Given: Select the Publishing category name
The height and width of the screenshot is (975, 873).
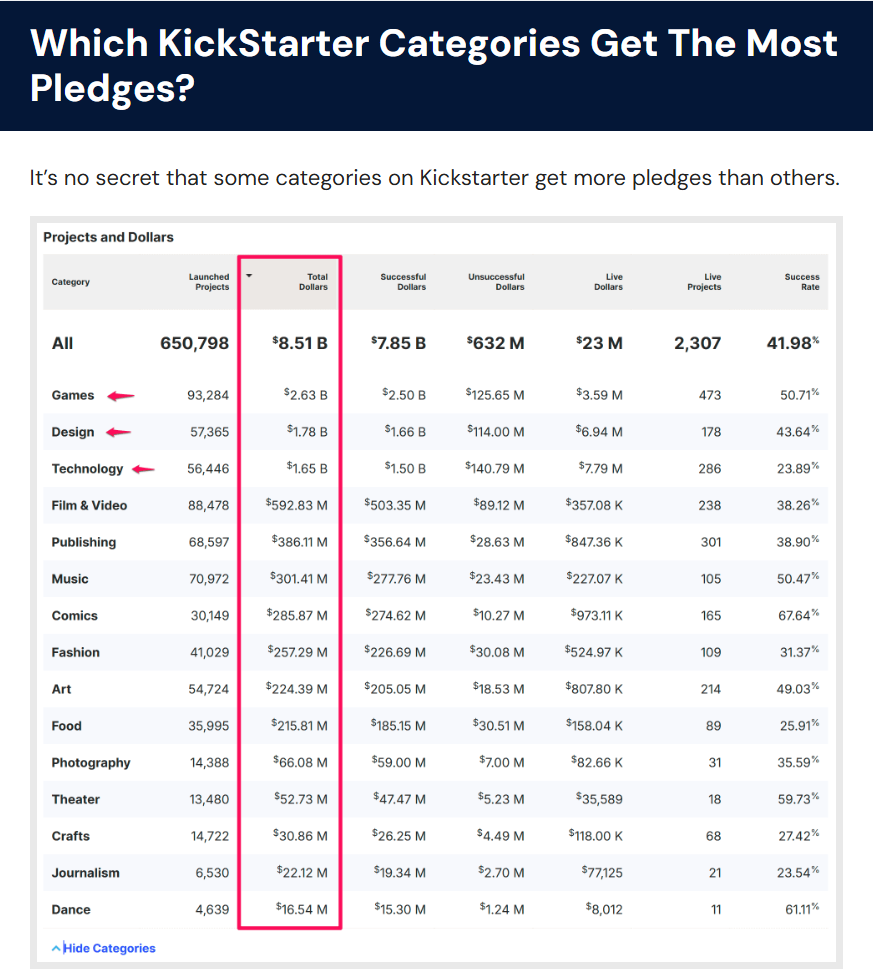Looking at the screenshot, I should tap(84, 542).
